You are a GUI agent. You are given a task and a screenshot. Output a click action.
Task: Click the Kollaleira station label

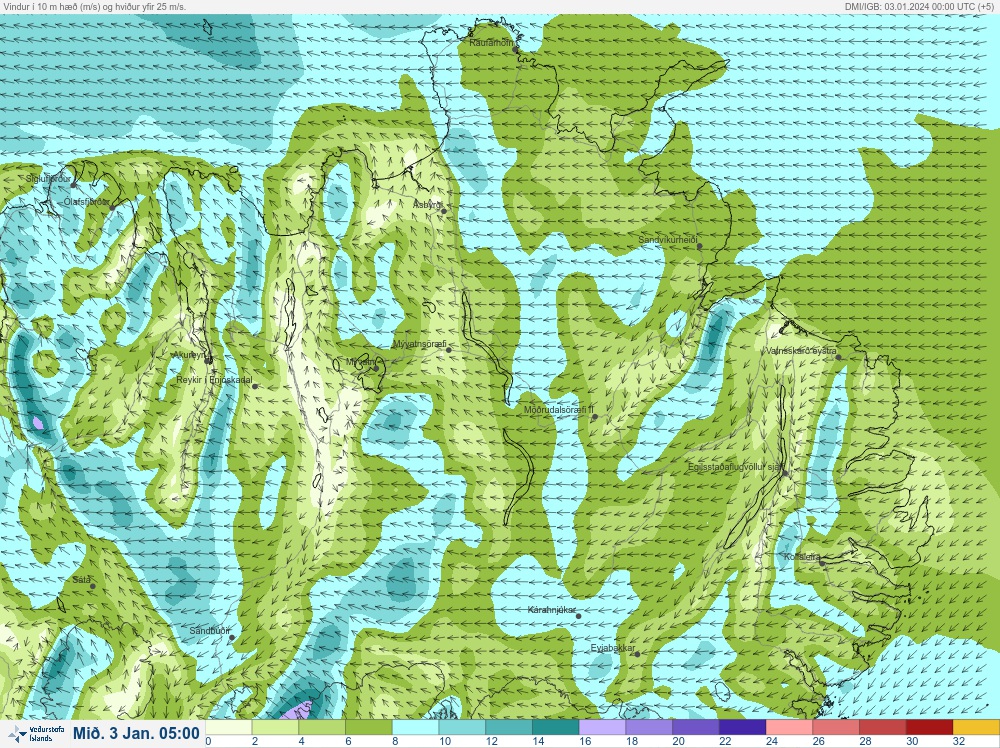(x=802, y=557)
